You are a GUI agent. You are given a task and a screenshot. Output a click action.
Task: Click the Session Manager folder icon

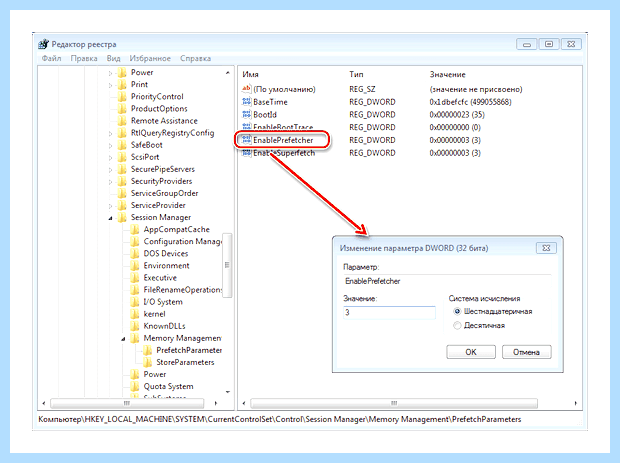click(122, 217)
